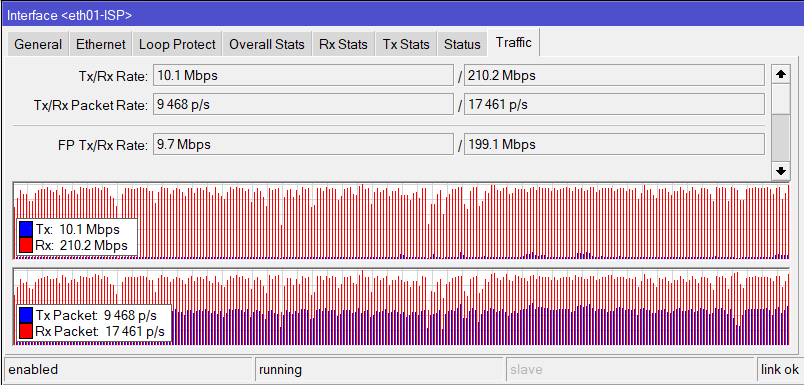
Task: Click the blue Tx swatch in Mbps graph legend
Action: coord(26,229)
